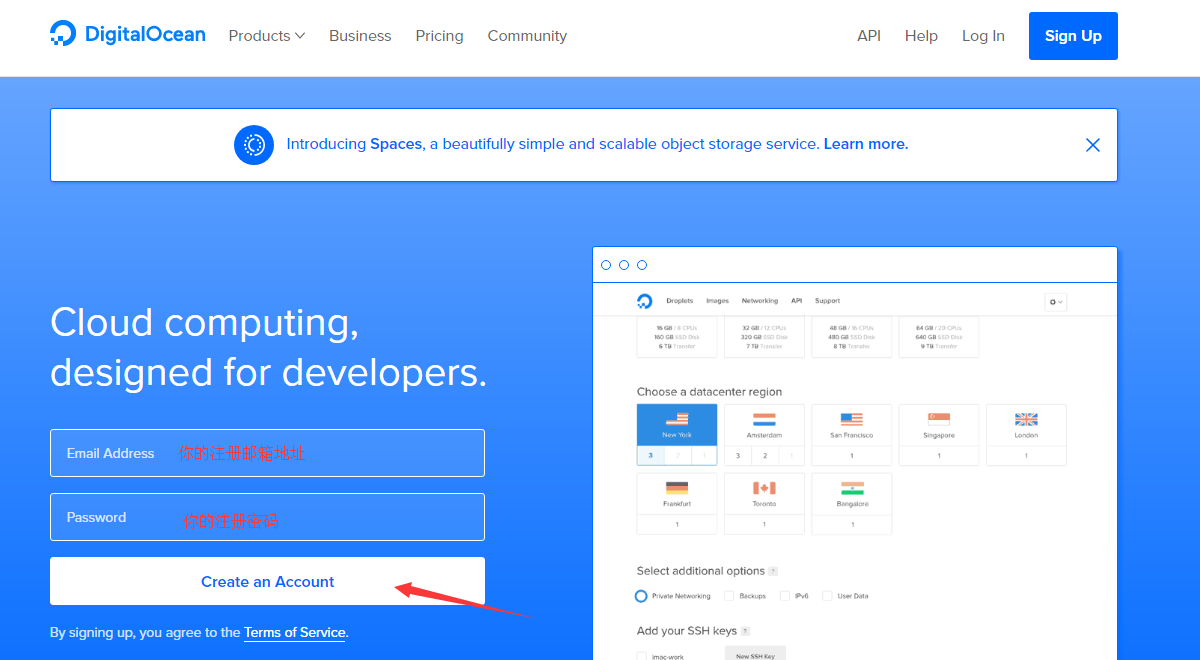Open the gear settings menu in the preview panel
Viewport: 1200px width, 660px height.
point(1055,301)
